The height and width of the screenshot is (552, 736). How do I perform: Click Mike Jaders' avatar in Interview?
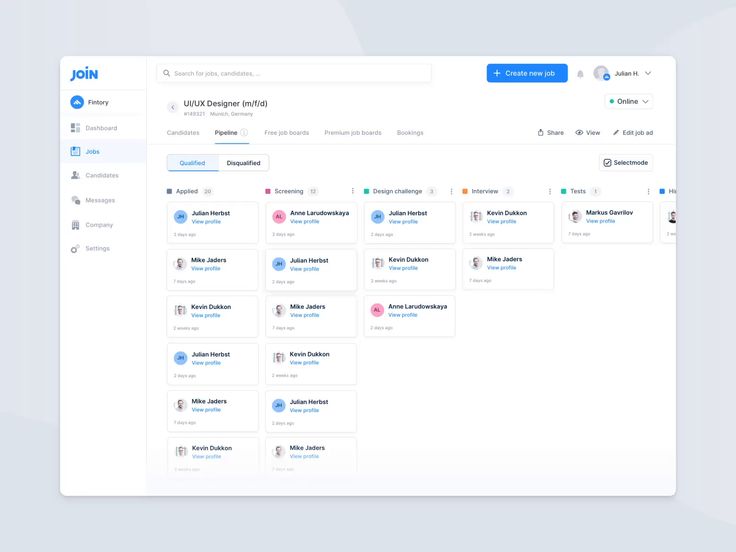pos(476,263)
